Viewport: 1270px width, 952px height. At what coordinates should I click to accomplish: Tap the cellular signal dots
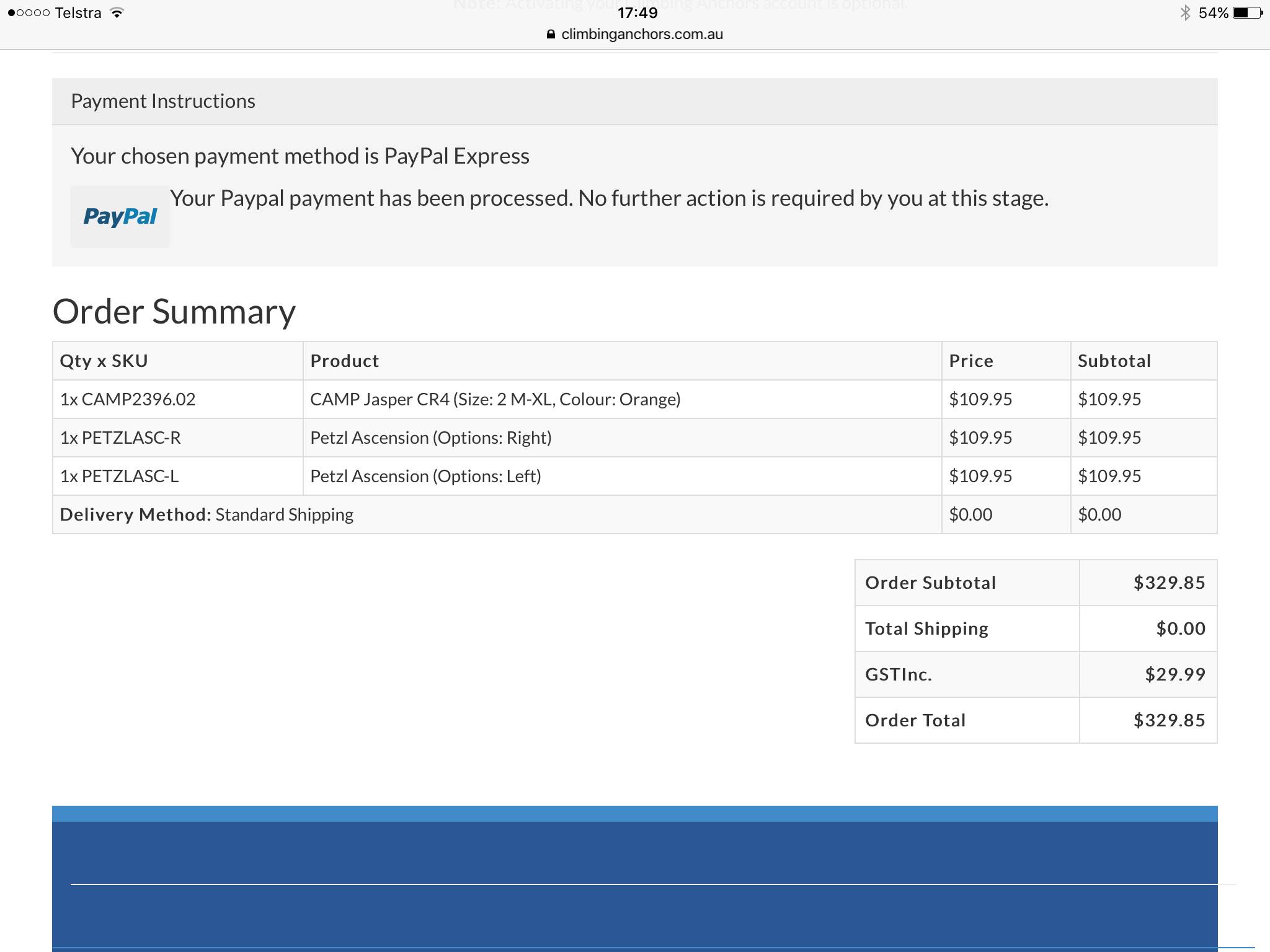(x=29, y=13)
